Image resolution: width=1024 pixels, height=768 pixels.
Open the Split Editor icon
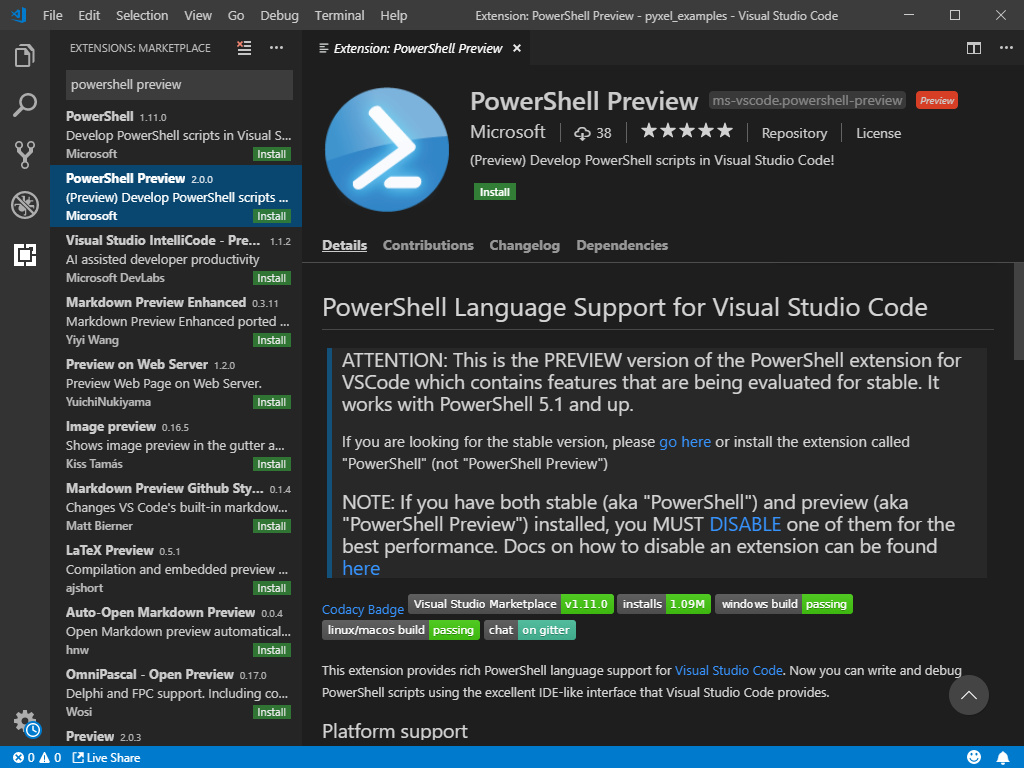973,47
